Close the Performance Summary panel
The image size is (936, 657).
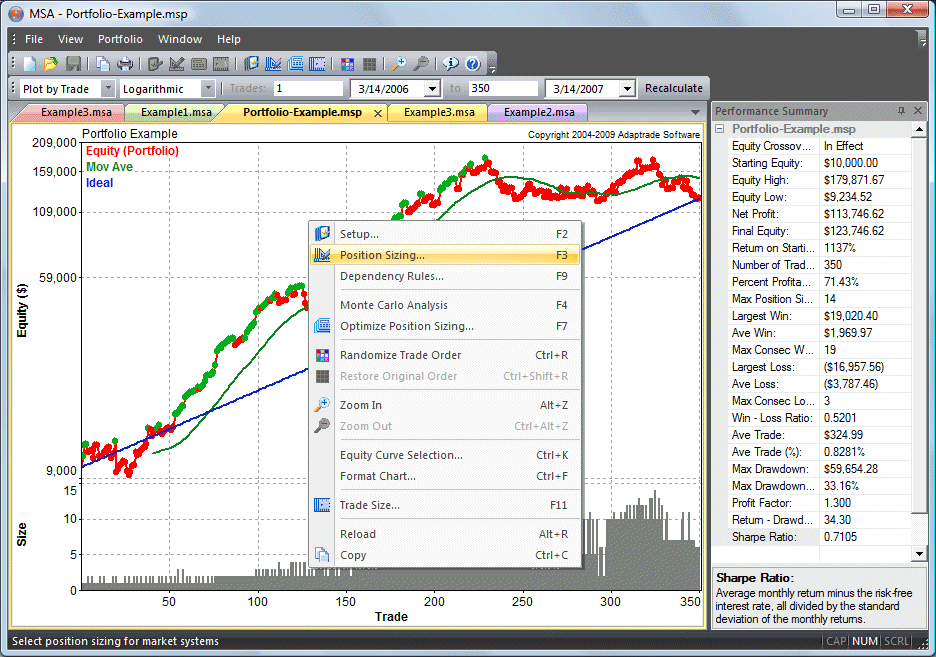coord(918,110)
